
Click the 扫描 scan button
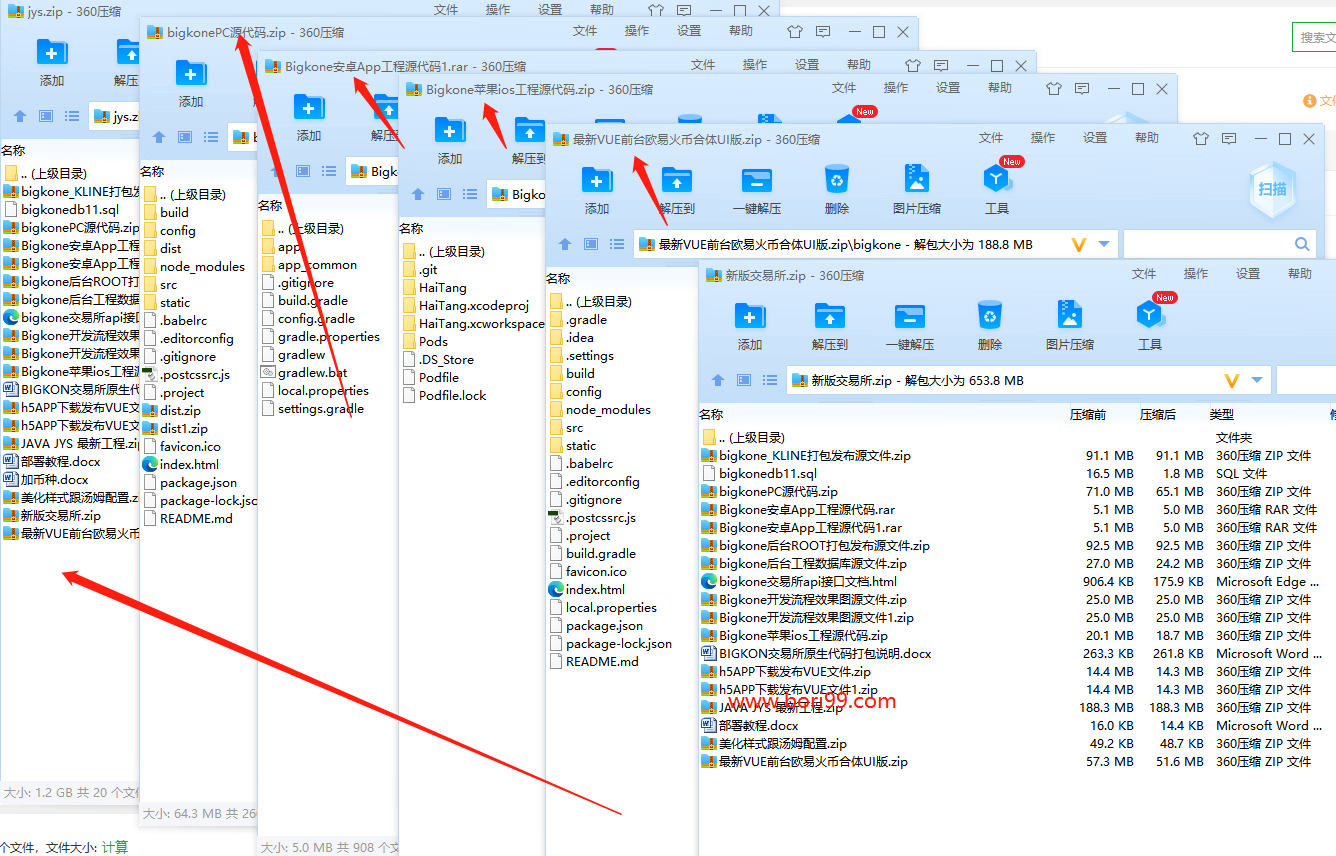(x=1272, y=188)
